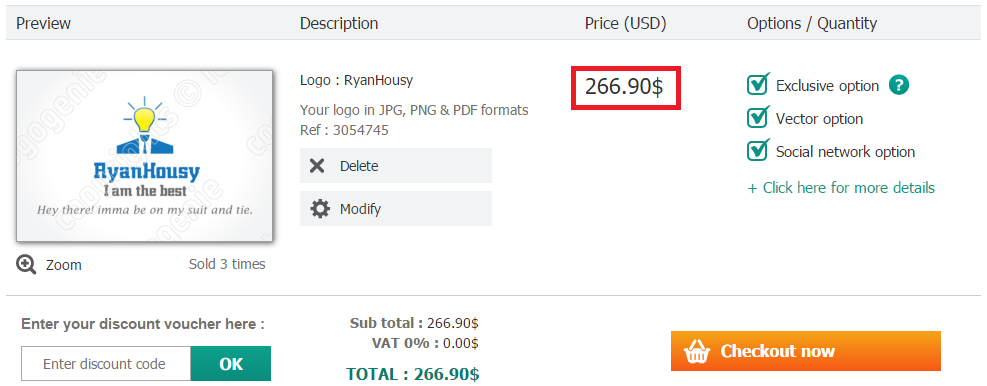Click the Preview column header

tap(43, 23)
